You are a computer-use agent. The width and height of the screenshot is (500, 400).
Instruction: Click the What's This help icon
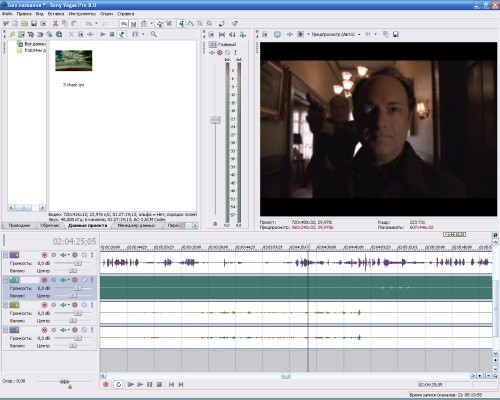(235, 23)
